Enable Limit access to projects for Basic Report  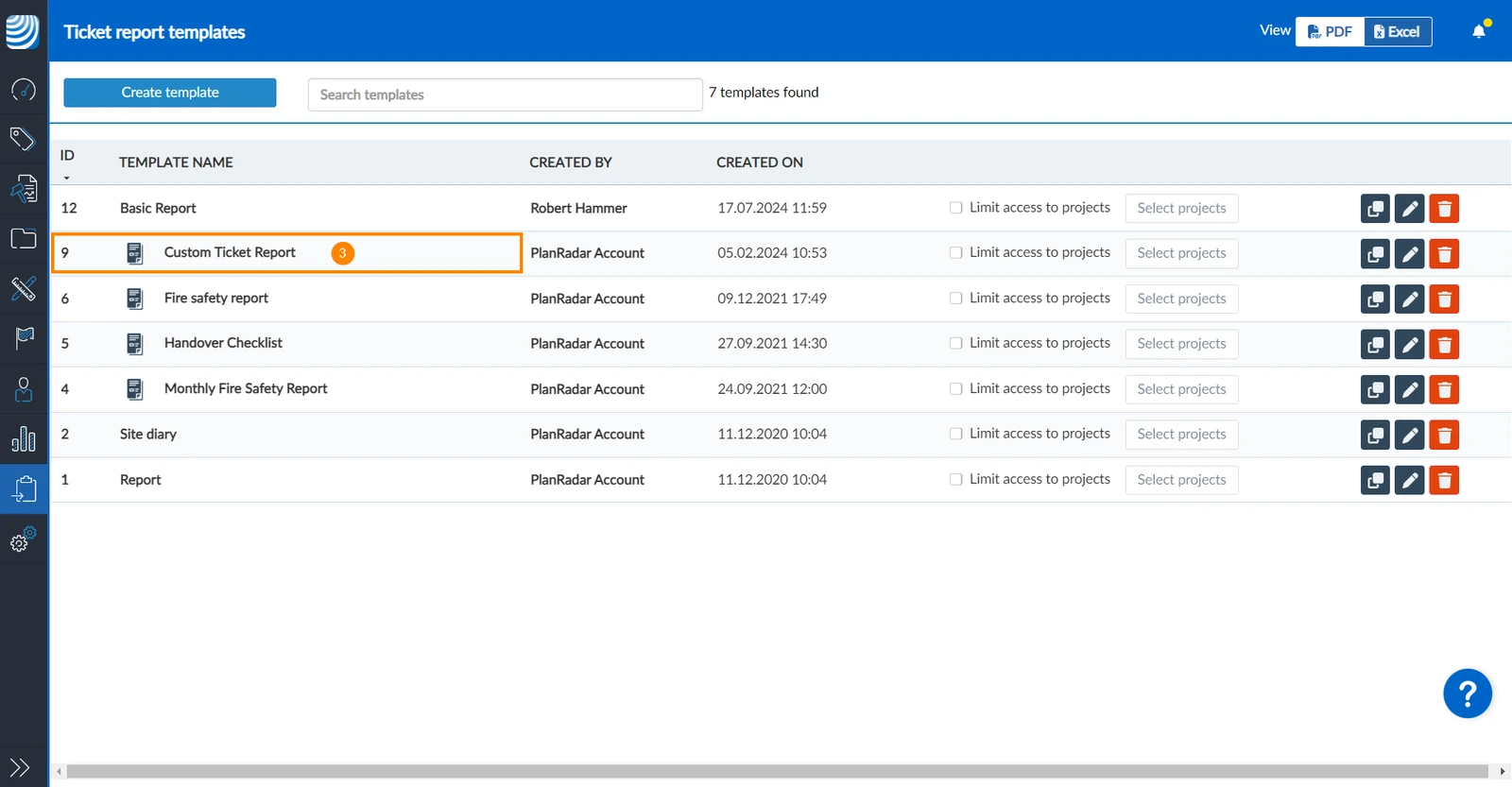click(955, 208)
